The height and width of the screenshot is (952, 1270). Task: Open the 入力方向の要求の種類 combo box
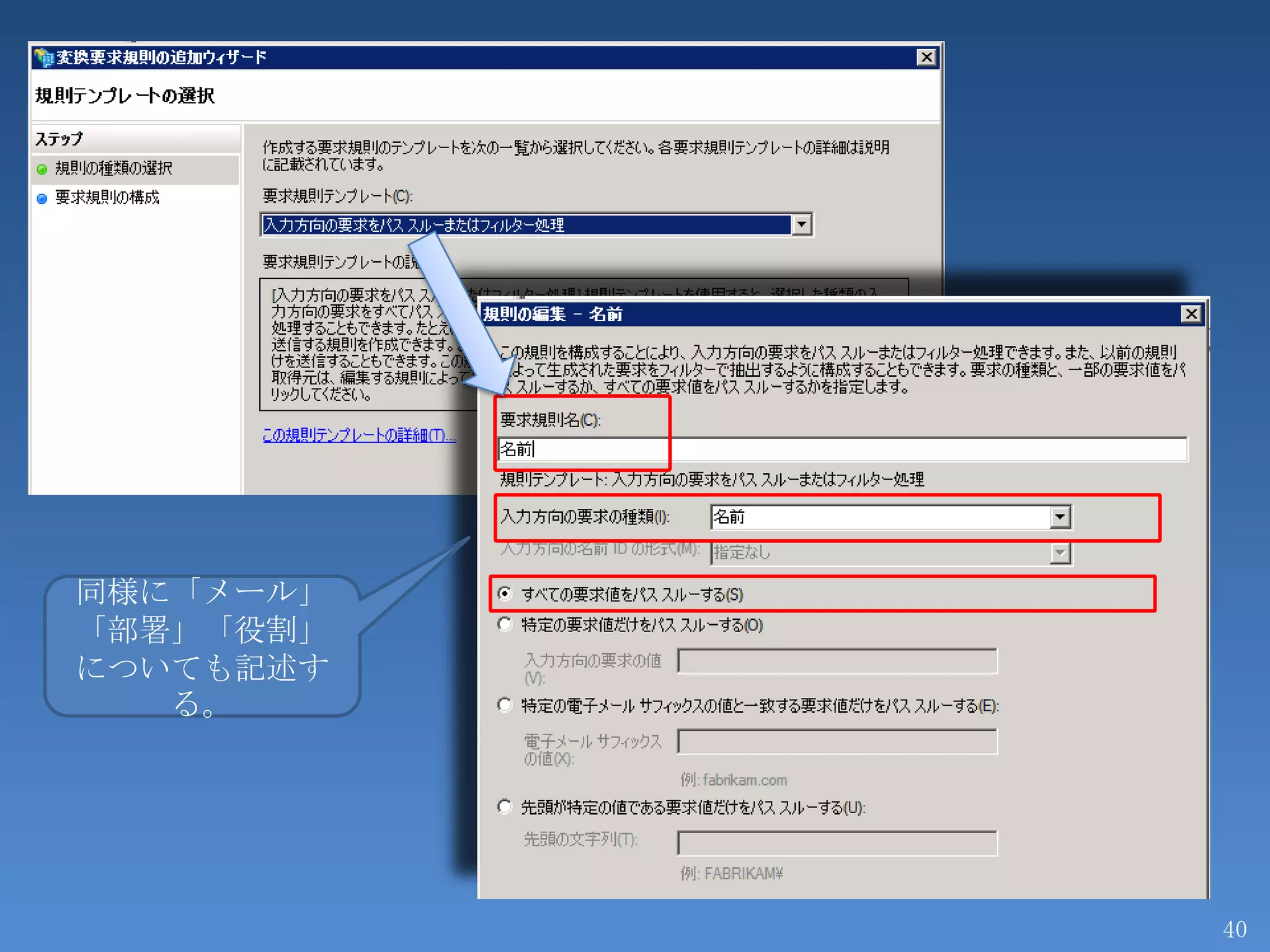click(891, 517)
